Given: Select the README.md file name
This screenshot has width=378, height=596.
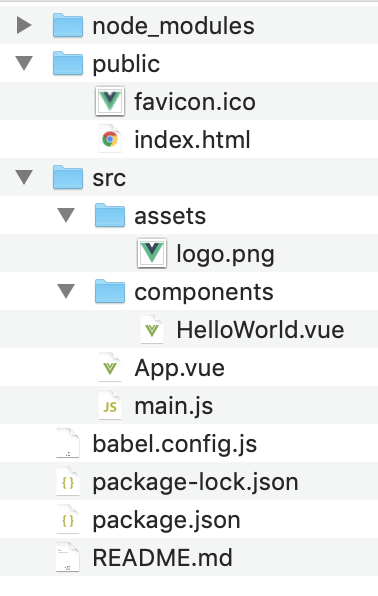Looking at the screenshot, I should click(162, 558).
